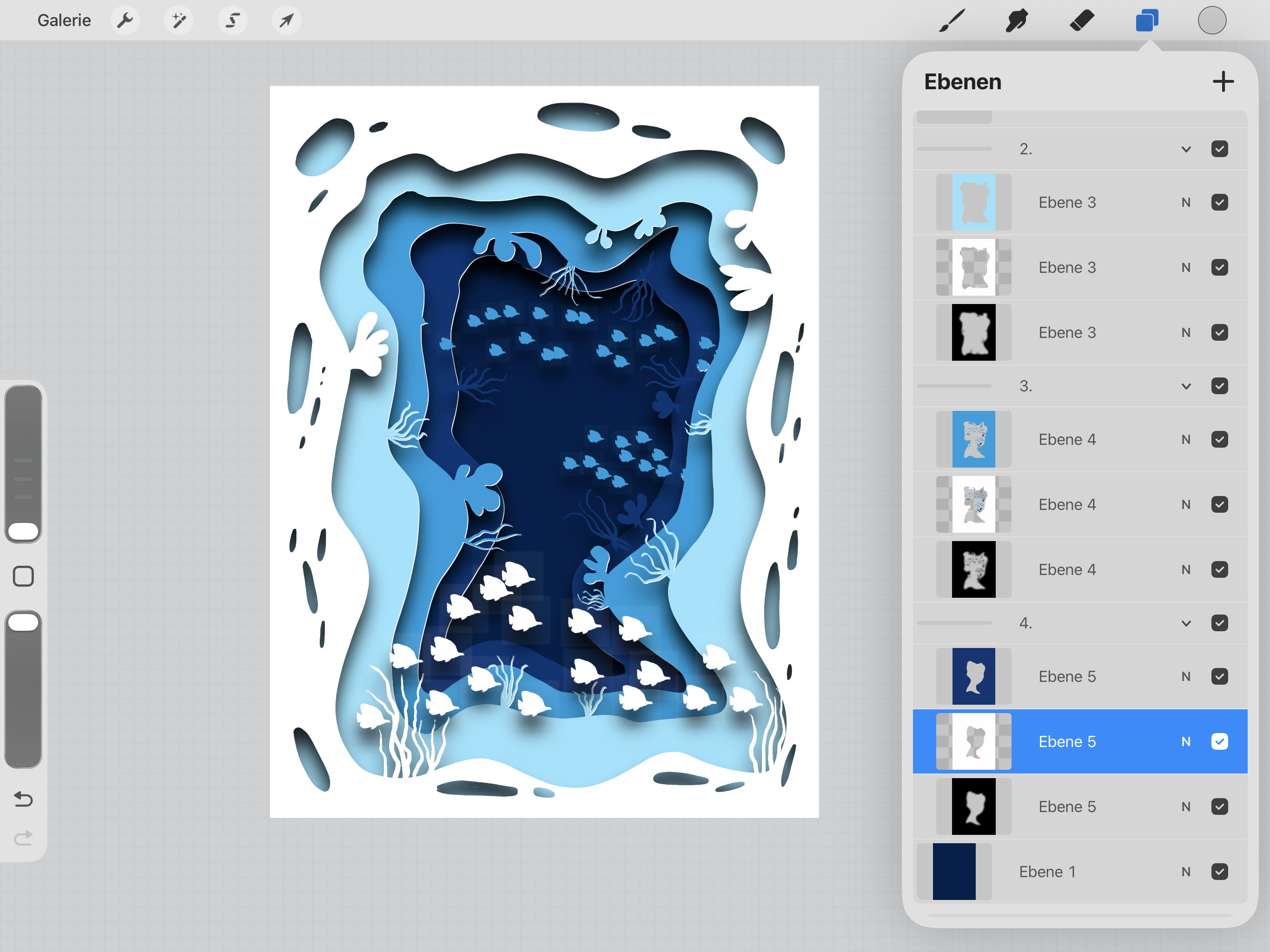Open blend mode N of selected Ebene 5
Viewport: 1270px width, 952px height.
click(x=1185, y=742)
